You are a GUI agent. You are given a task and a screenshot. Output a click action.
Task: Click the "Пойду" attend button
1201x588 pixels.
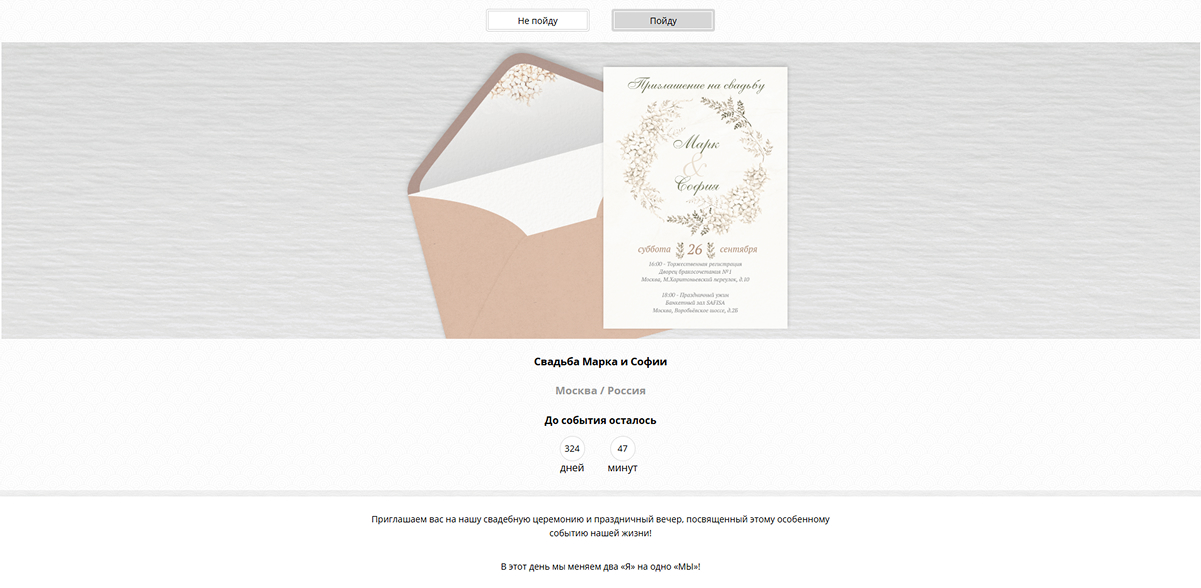tap(663, 20)
